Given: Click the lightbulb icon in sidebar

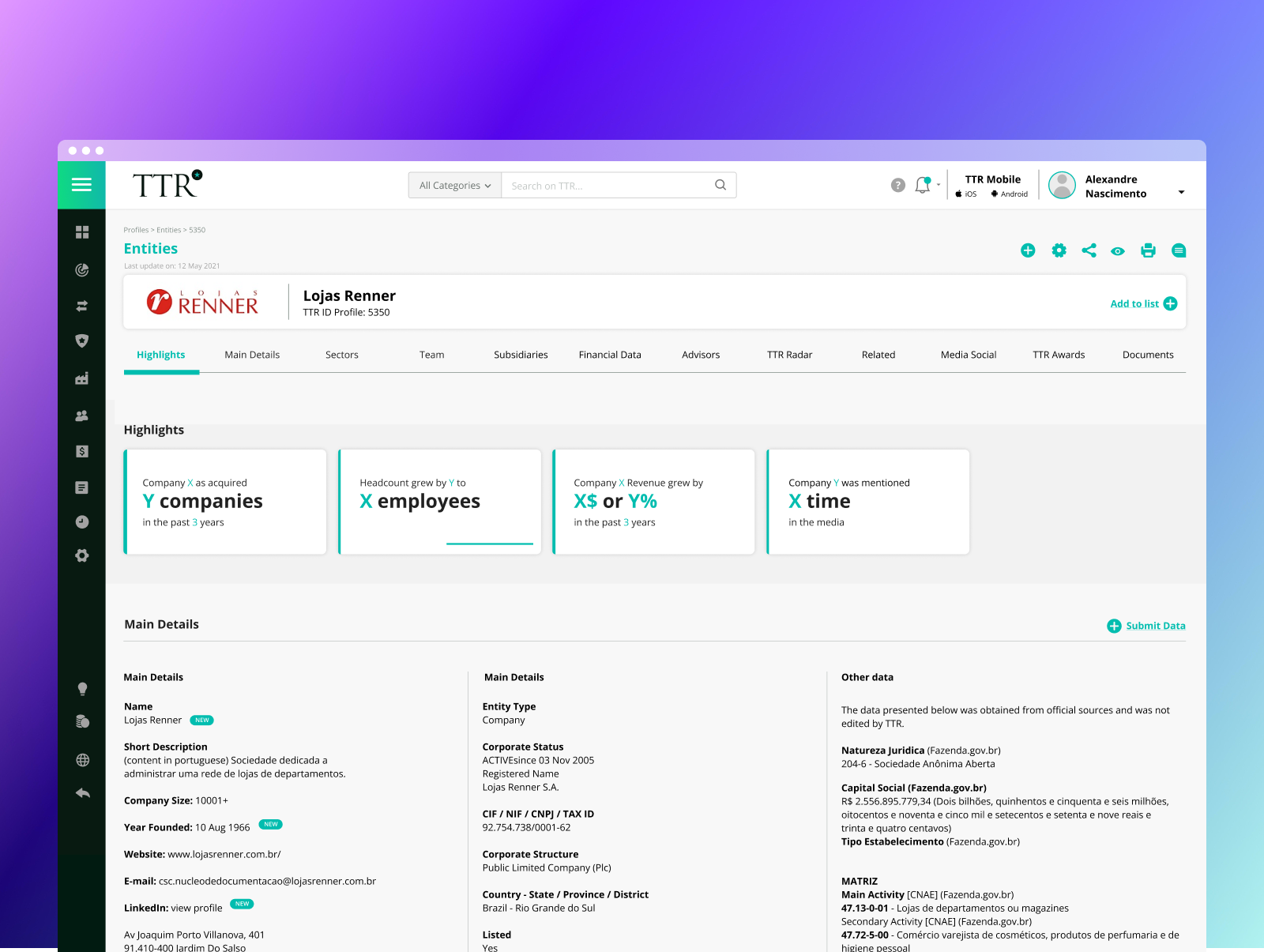Looking at the screenshot, I should click(x=82, y=689).
